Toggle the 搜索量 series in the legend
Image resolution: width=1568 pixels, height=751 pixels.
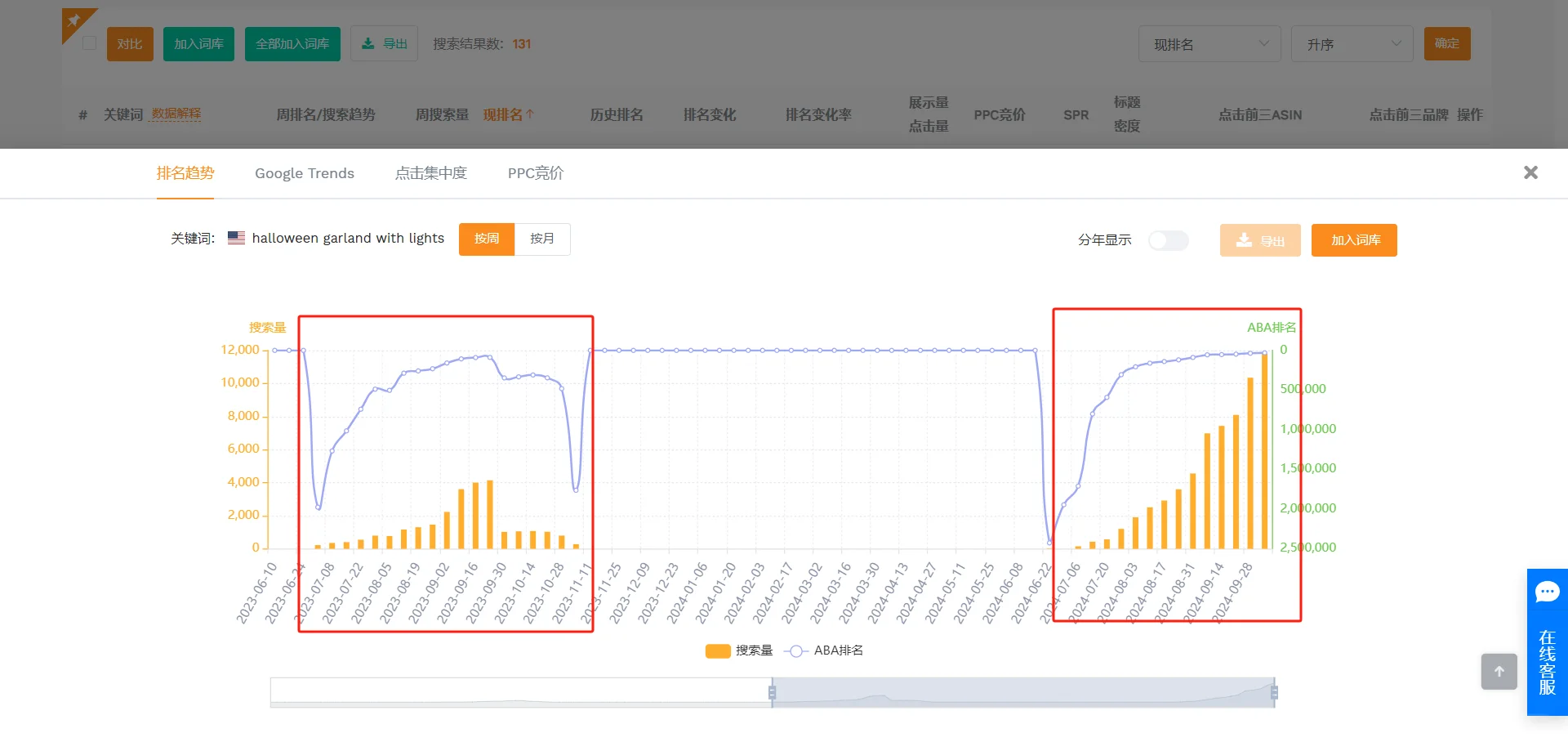(x=718, y=650)
